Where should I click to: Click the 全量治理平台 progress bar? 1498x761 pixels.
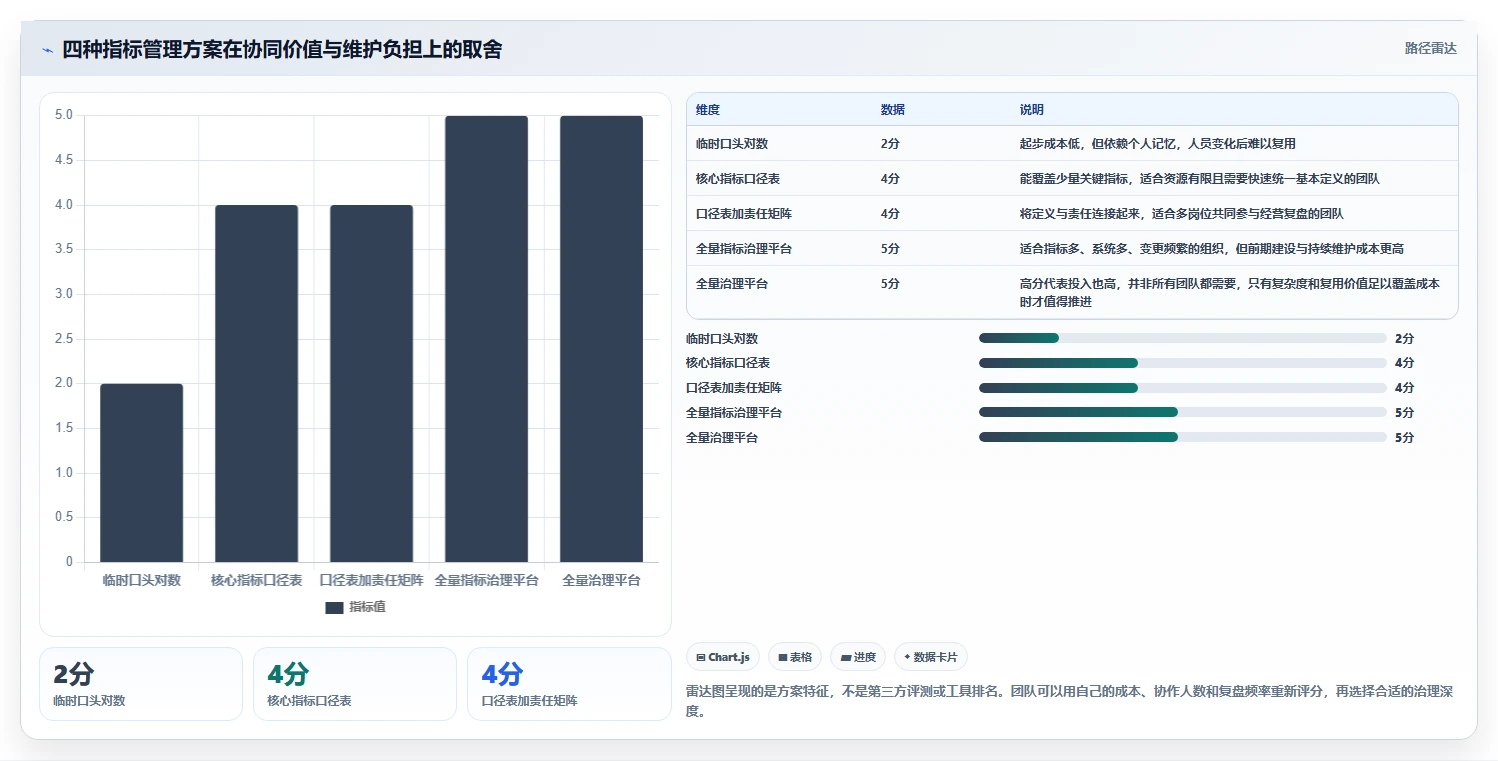click(x=1183, y=437)
